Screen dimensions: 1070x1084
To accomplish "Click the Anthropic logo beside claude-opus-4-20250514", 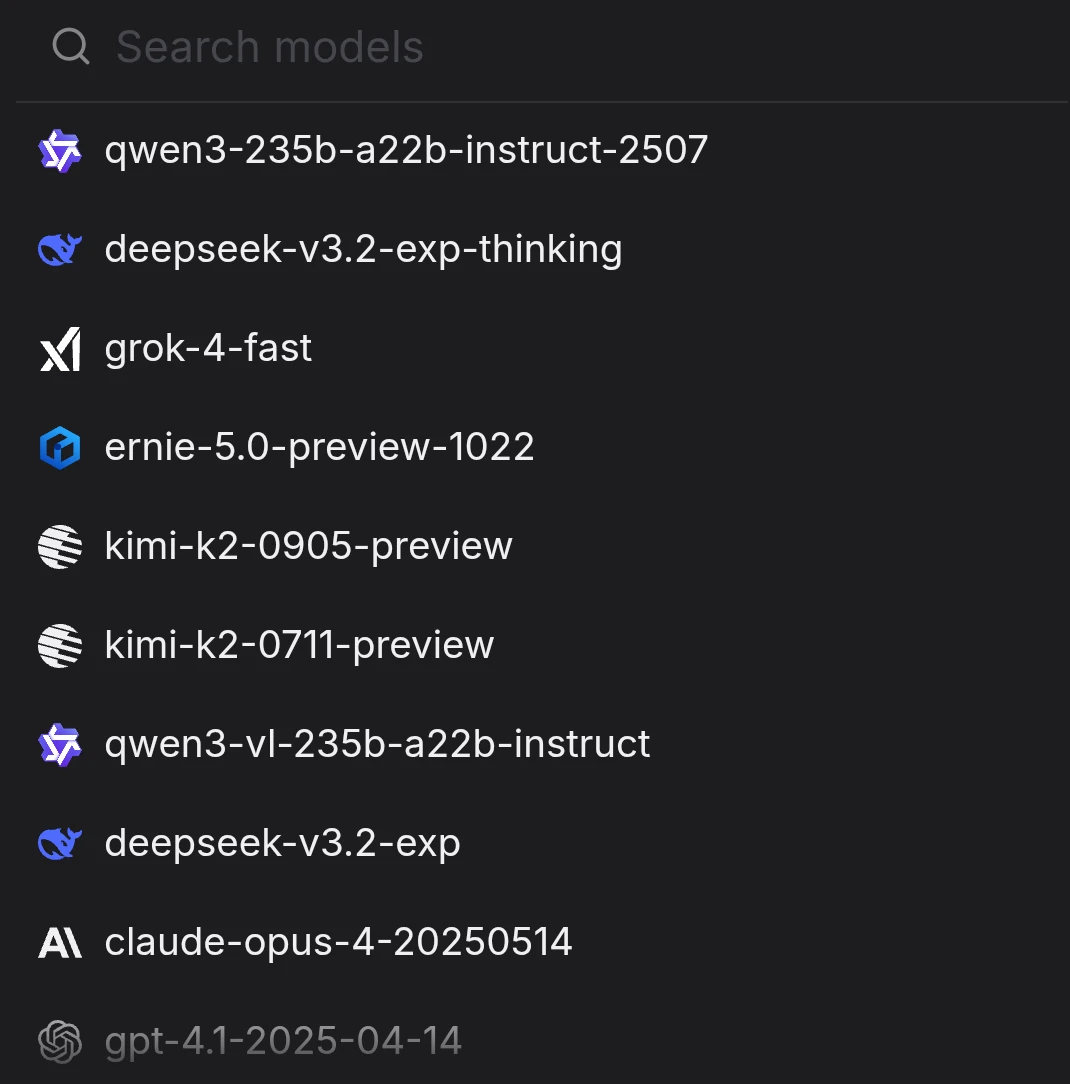I will click(x=60, y=943).
